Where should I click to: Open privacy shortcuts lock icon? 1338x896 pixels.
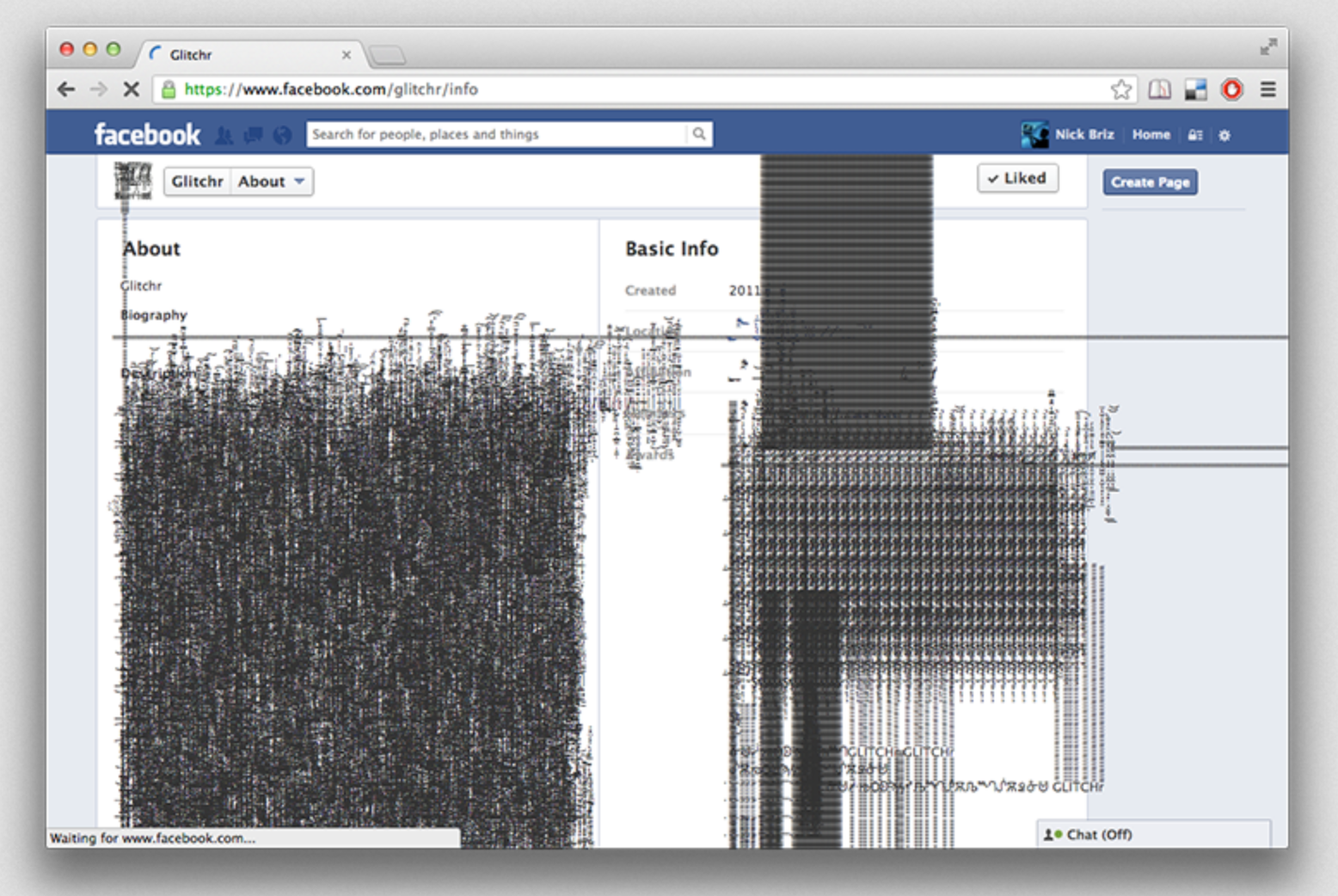point(1195,135)
